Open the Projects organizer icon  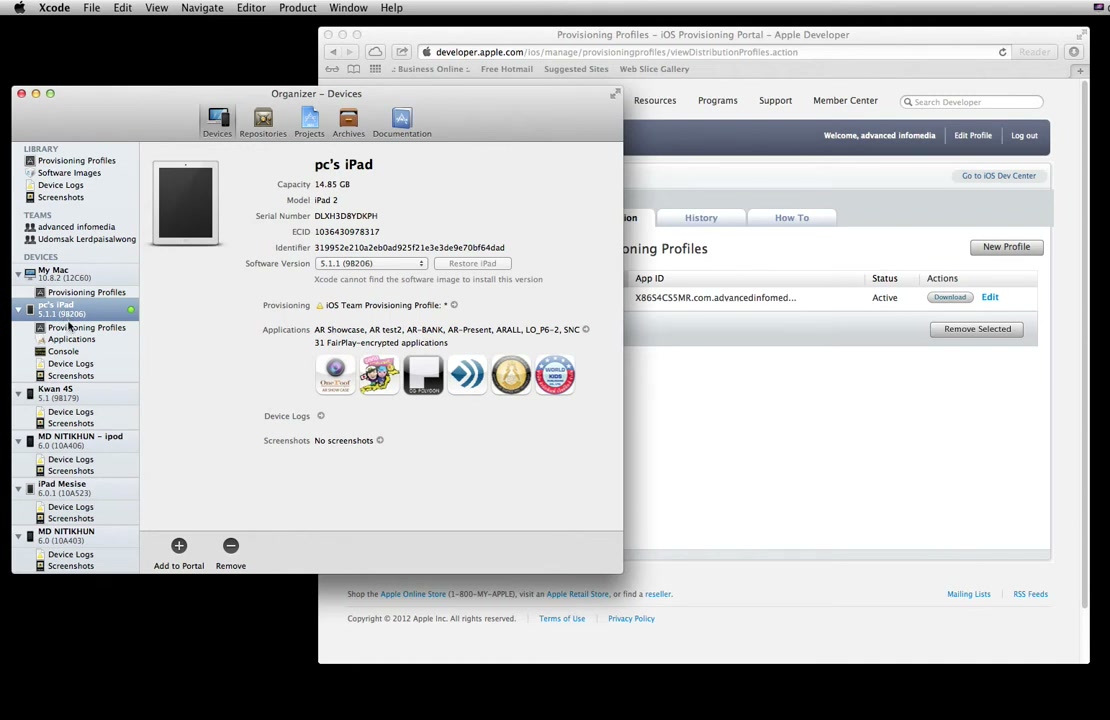pyautogui.click(x=309, y=117)
